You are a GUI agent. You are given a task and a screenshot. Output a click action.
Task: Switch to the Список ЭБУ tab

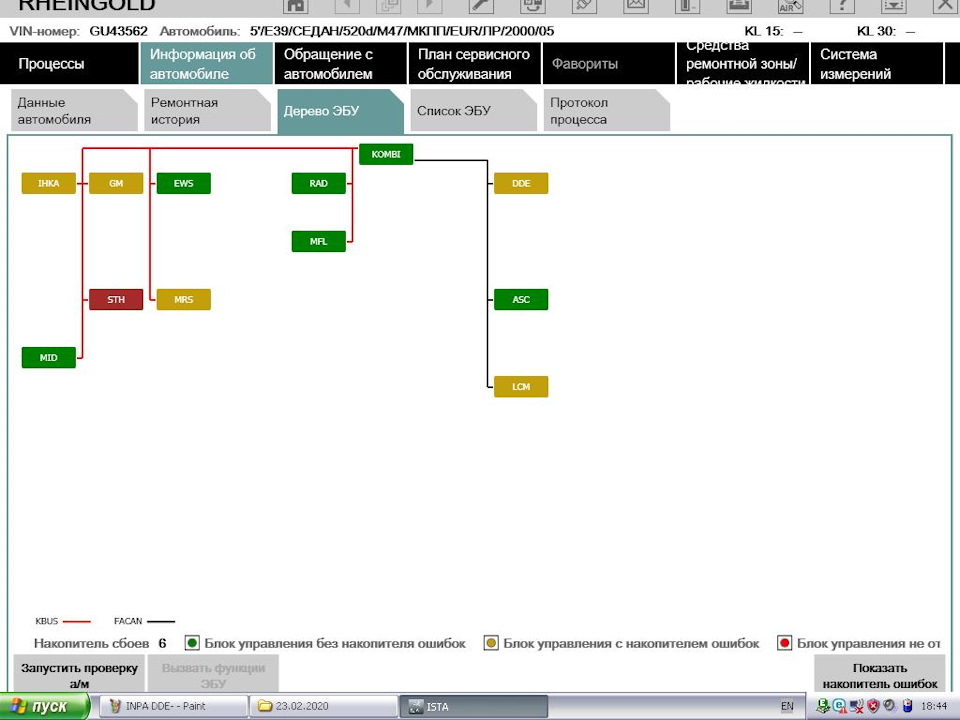tap(474, 110)
